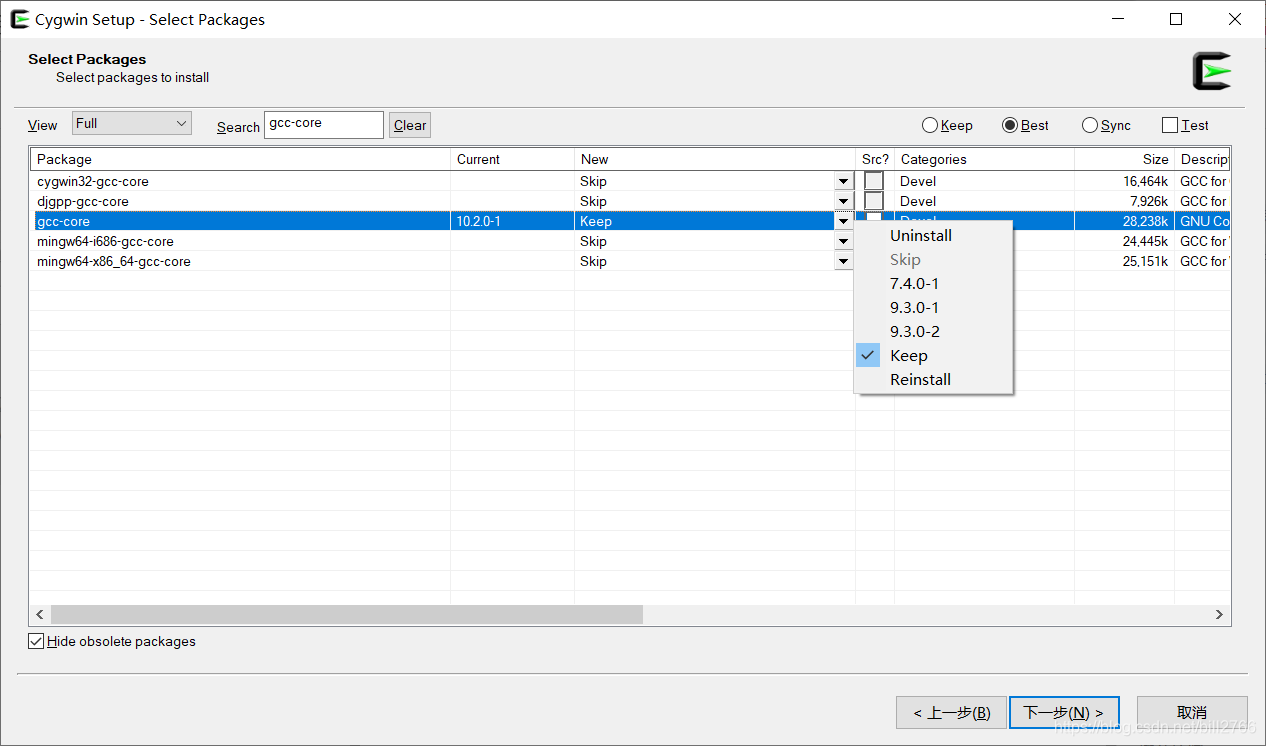Open the View Full dropdown
This screenshot has height=746, width=1266.
[x=131, y=123]
